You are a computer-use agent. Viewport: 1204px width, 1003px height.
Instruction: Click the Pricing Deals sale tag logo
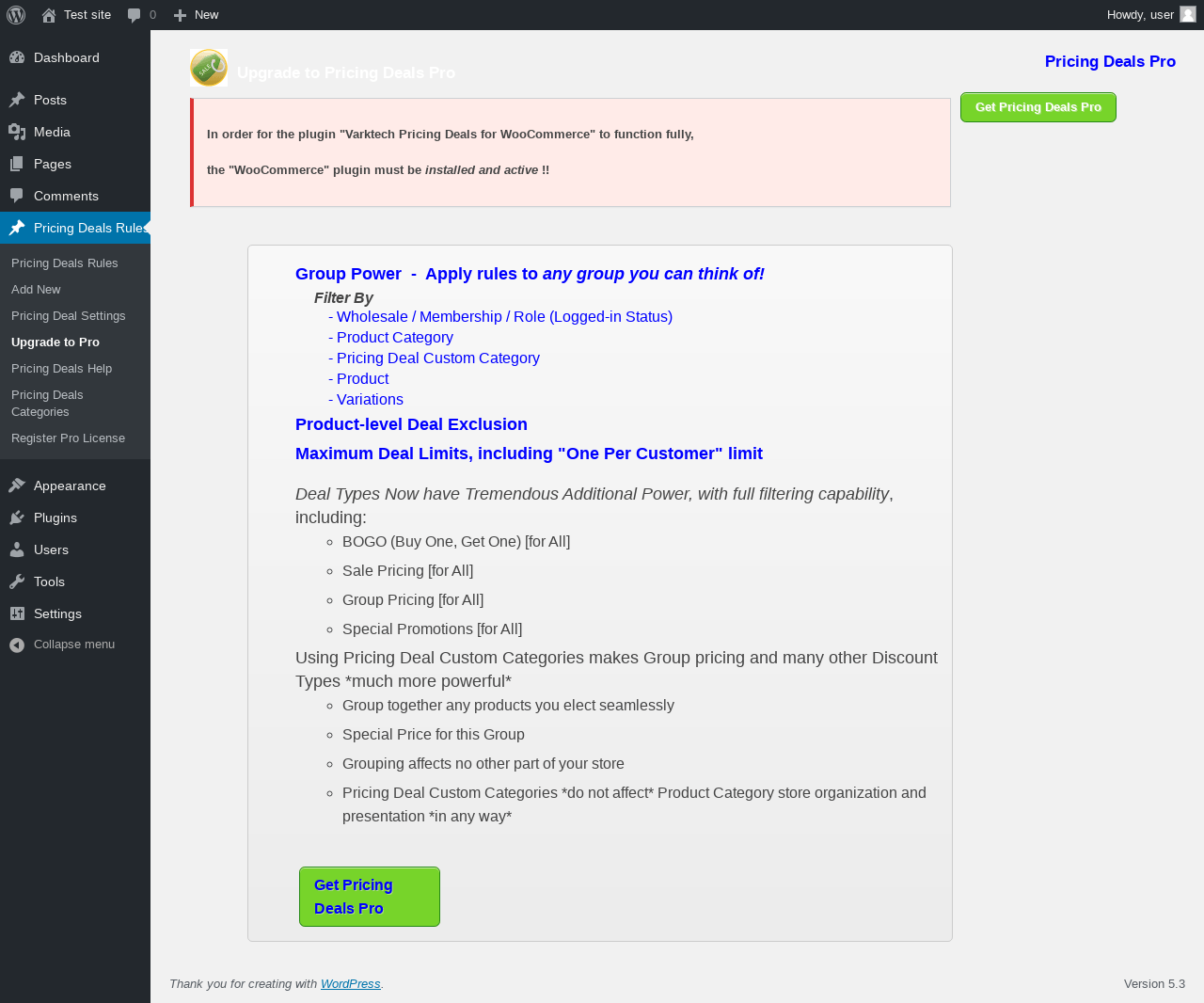click(x=209, y=68)
